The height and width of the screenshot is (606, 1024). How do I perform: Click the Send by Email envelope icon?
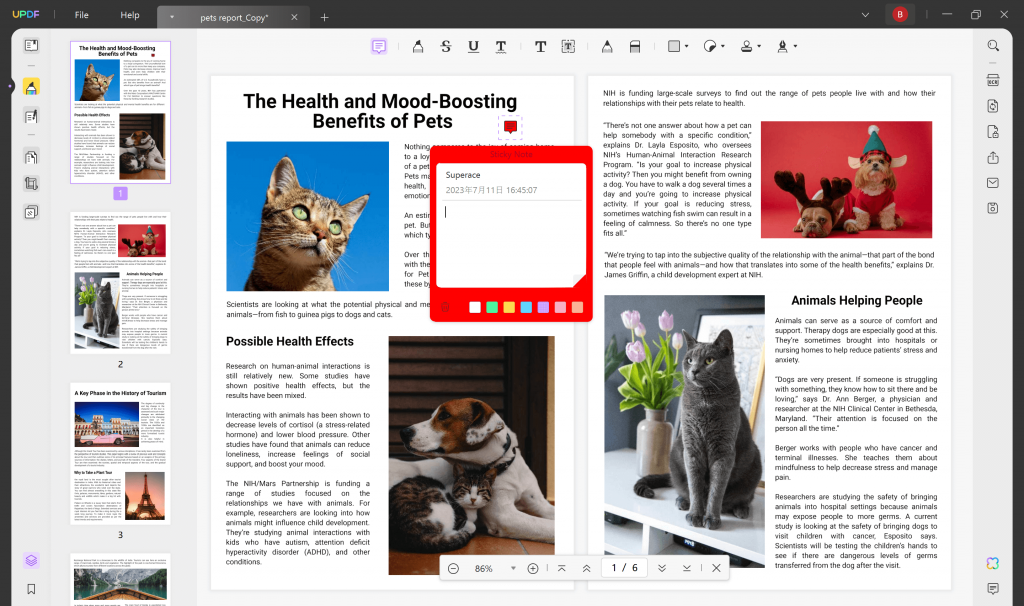point(993,183)
